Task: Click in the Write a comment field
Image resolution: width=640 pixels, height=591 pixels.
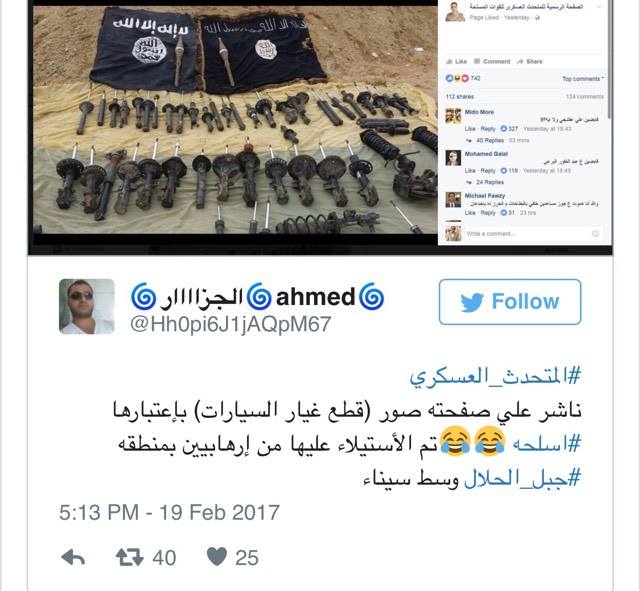Action: pos(527,234)
